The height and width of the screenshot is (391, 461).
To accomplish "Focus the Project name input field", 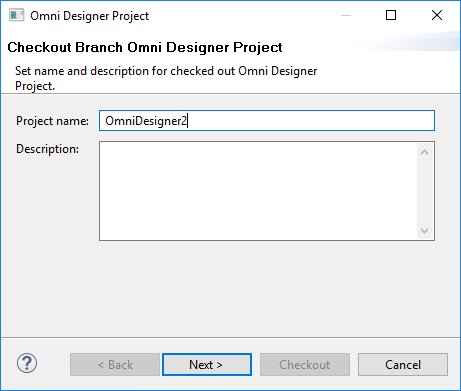I will click(267, 121).
